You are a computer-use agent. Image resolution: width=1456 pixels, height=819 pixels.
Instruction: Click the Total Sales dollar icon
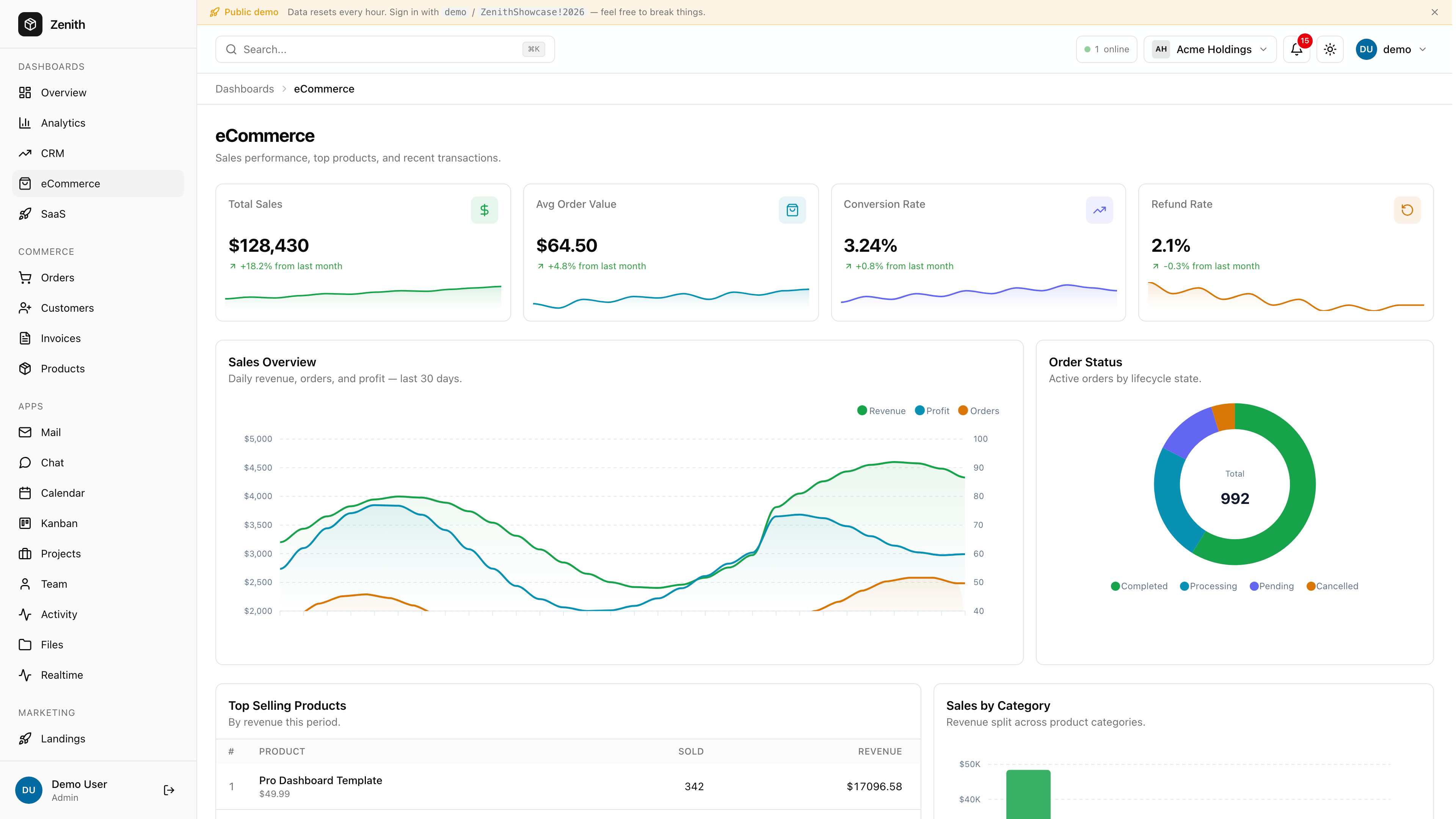pyautogui.click(x=485, y=210)
